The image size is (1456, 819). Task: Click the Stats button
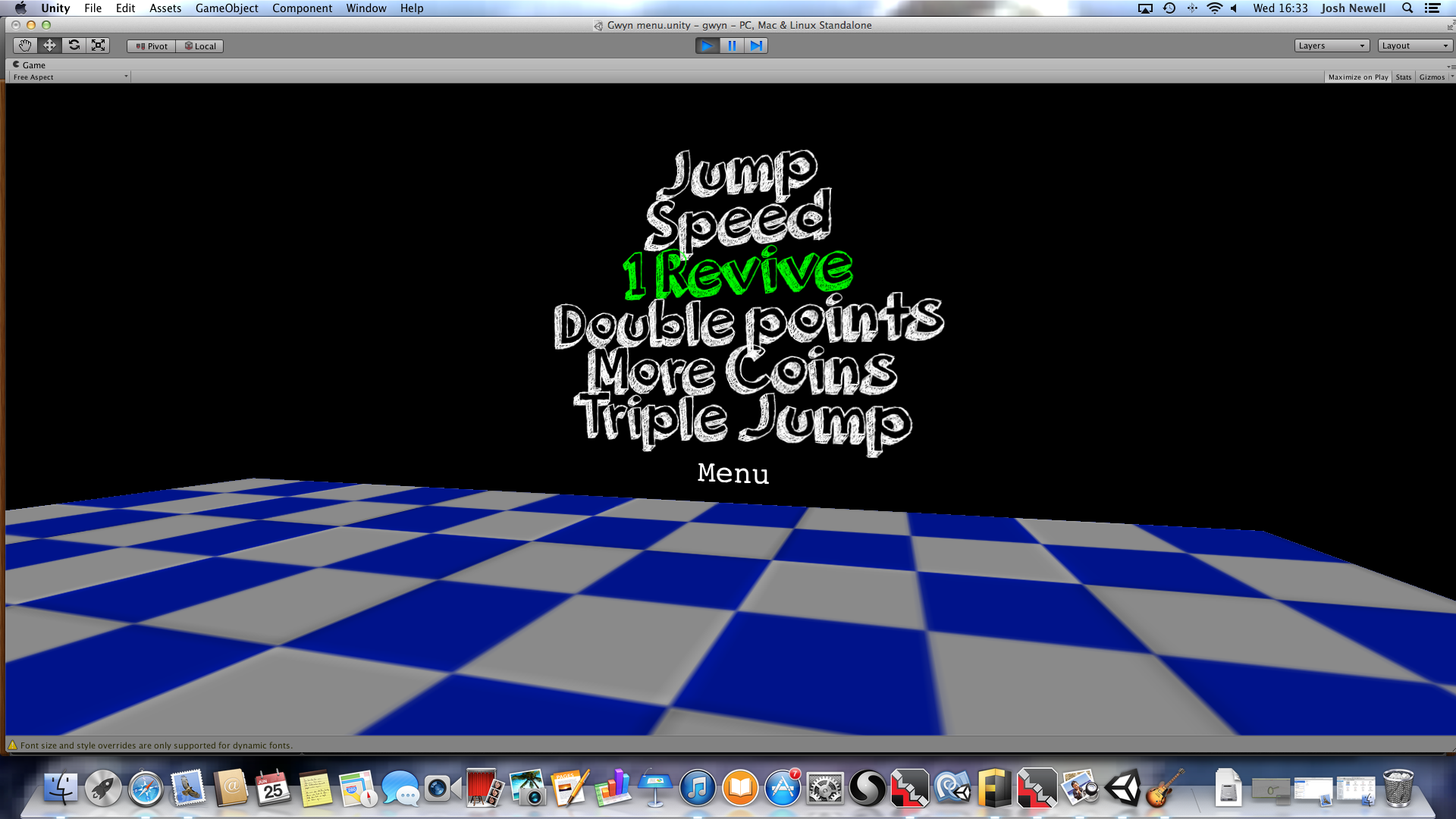1403,77
